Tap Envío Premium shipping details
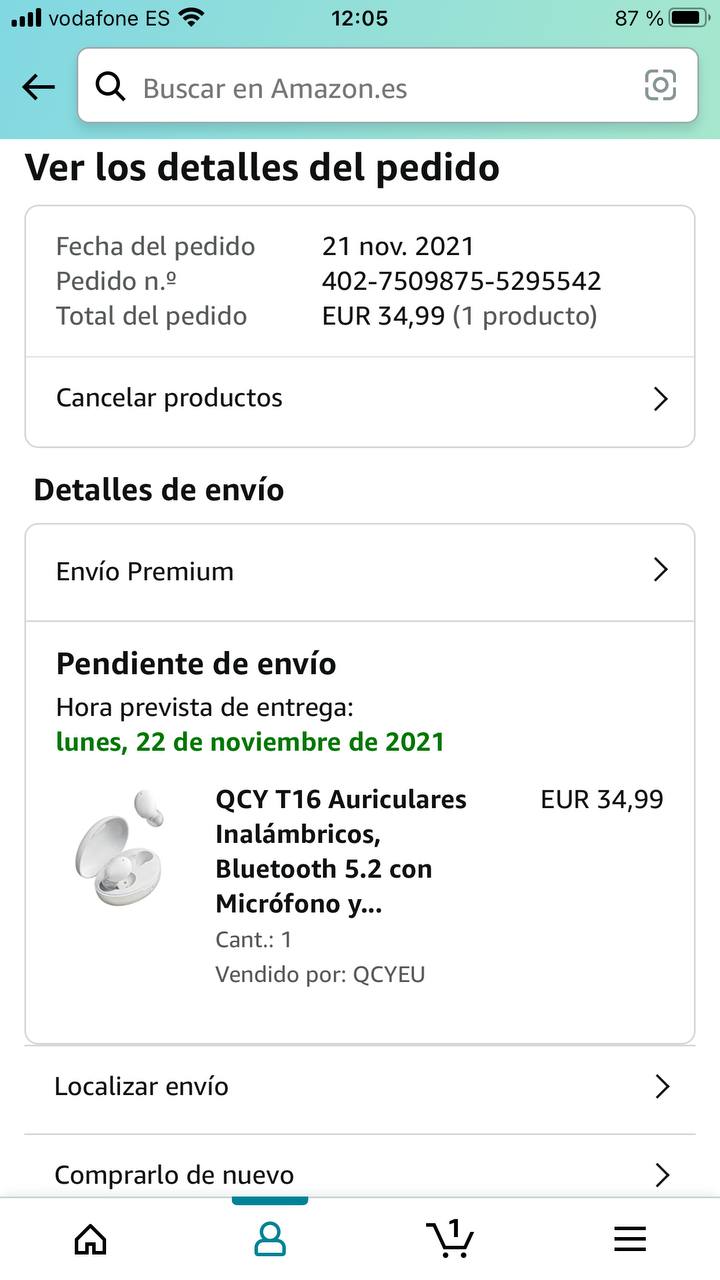The width and height of the screenshot is (720, 1280). coord(145,571)
